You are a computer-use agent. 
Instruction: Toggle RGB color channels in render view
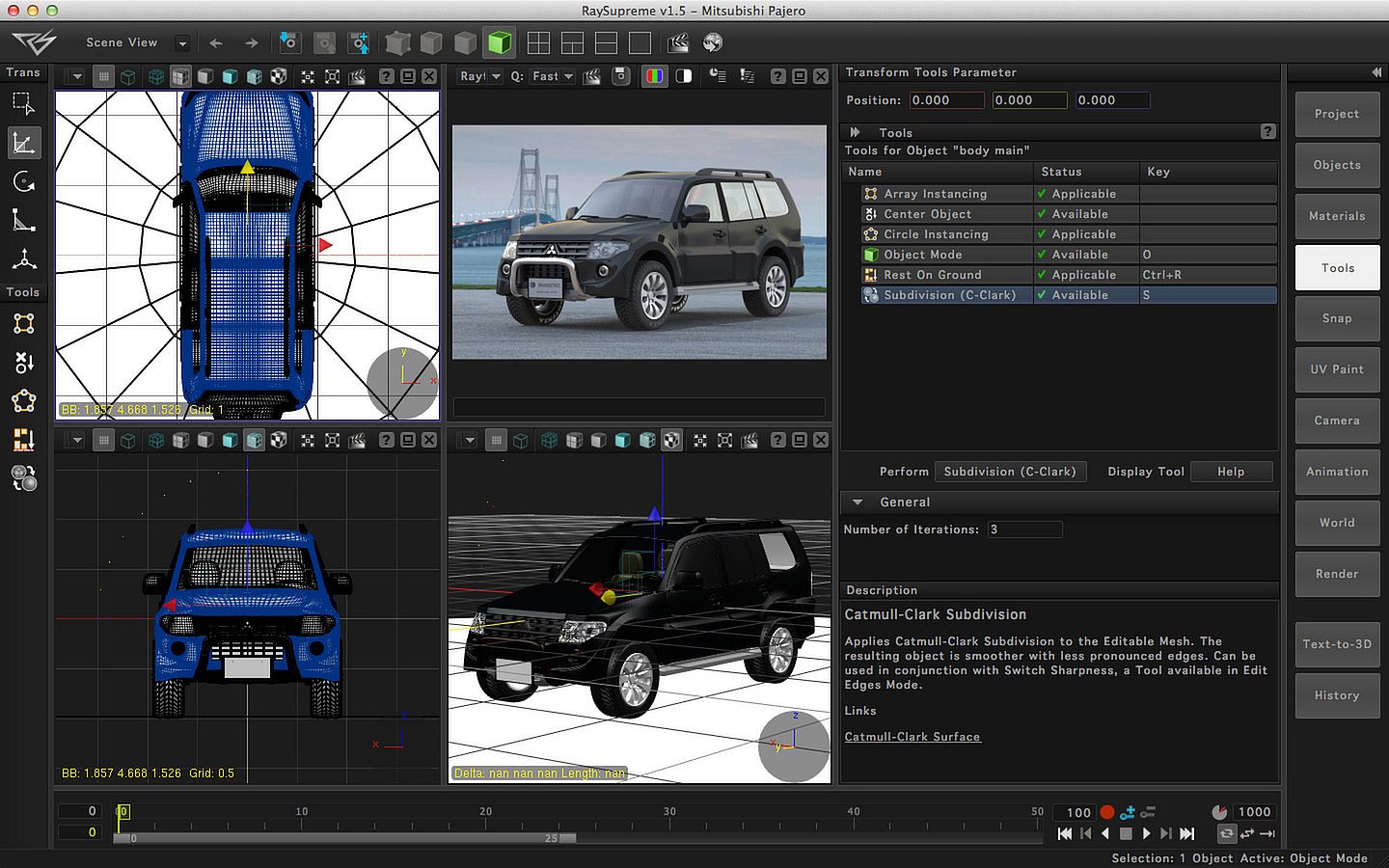pos(654,76)
